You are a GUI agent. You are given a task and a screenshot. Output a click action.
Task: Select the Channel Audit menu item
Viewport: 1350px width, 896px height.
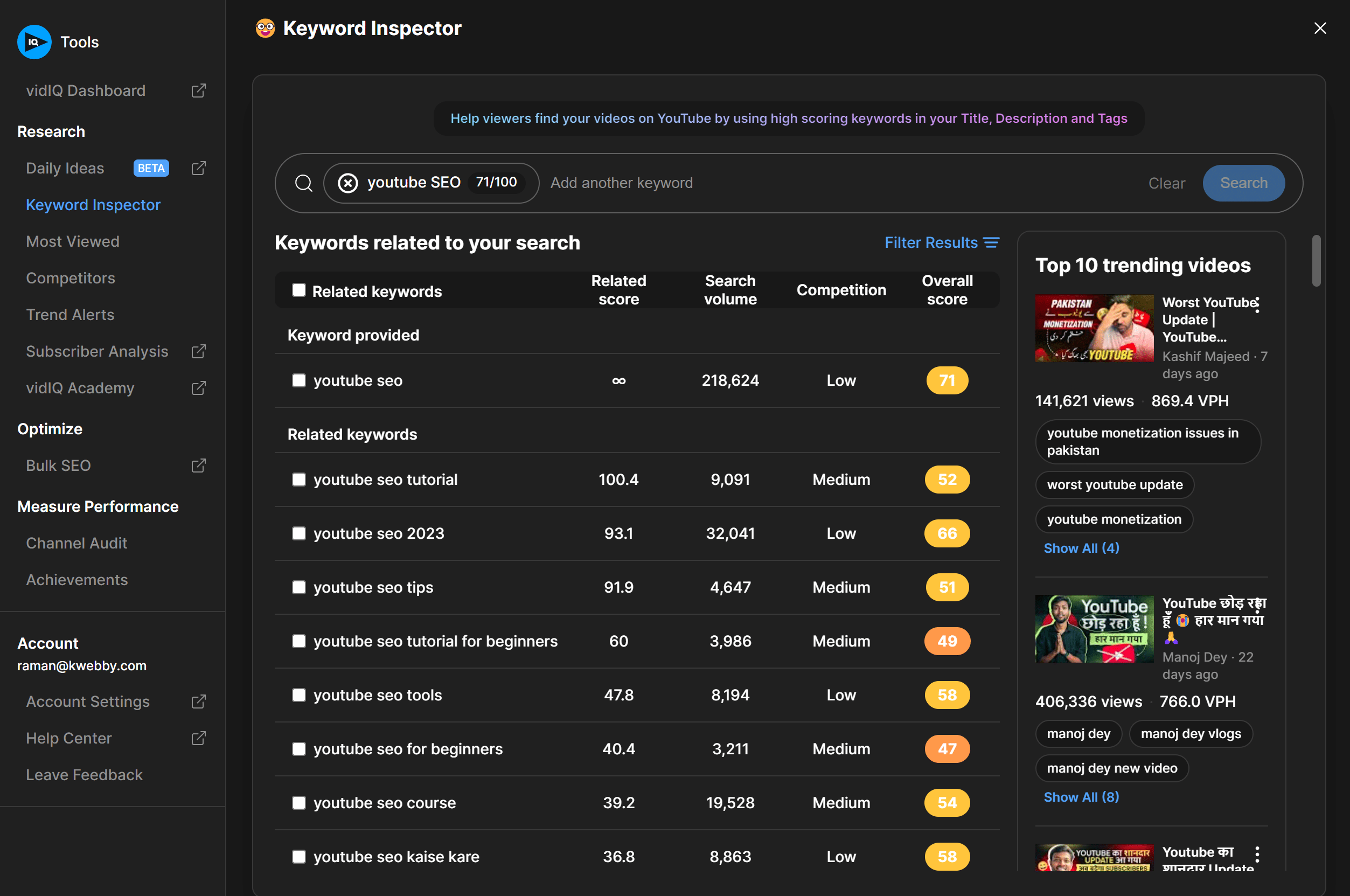77,542
